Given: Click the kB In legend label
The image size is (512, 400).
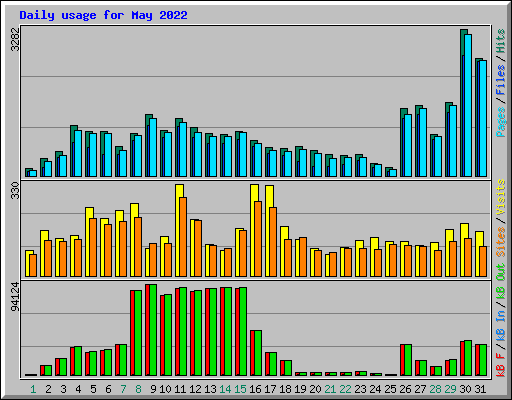Looking at the screenshot, I should click(x=501, y=325).
